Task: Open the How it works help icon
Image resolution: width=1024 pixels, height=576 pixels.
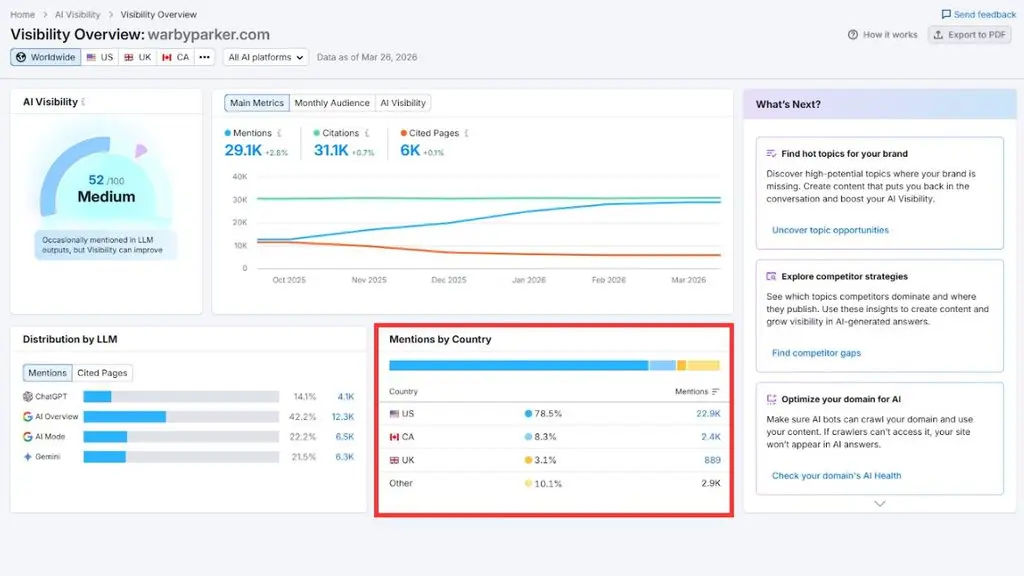Action: click(853, 35)
